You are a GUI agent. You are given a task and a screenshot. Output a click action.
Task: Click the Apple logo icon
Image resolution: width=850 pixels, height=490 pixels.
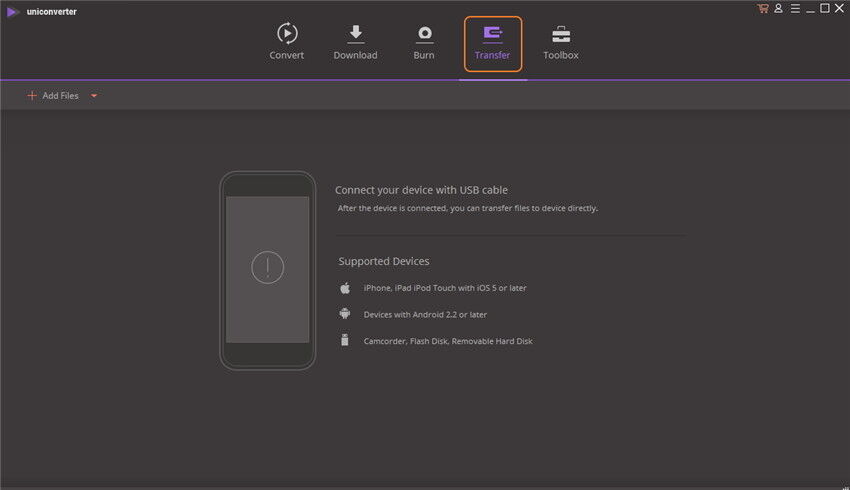click(x=345, y=288)
